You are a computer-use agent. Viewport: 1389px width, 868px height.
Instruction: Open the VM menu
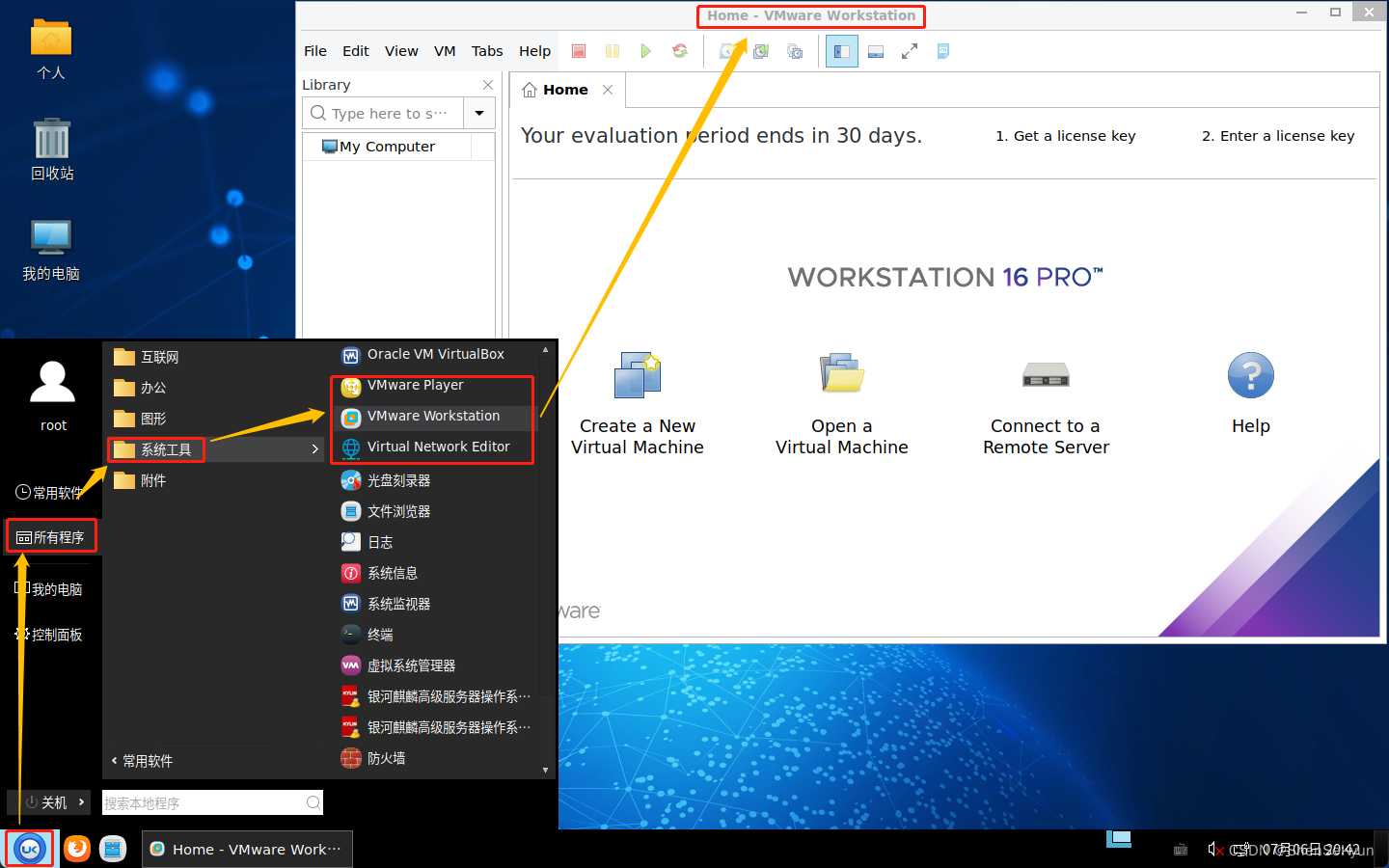445,51
